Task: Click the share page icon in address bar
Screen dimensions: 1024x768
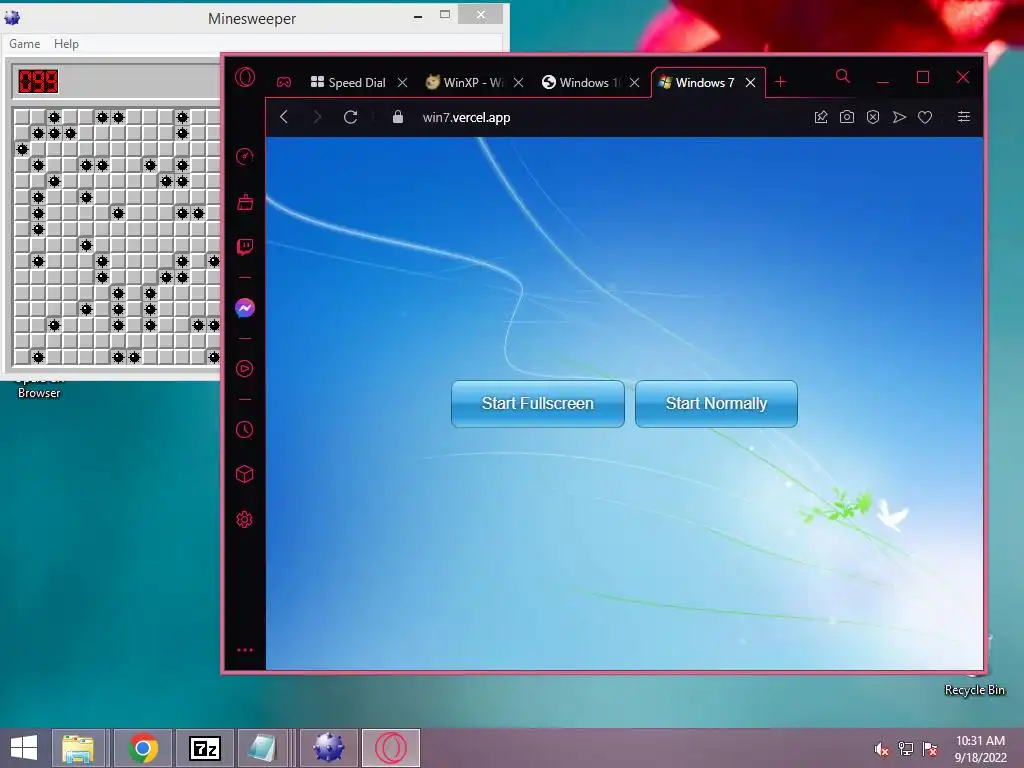Action: tap(821, 117)
